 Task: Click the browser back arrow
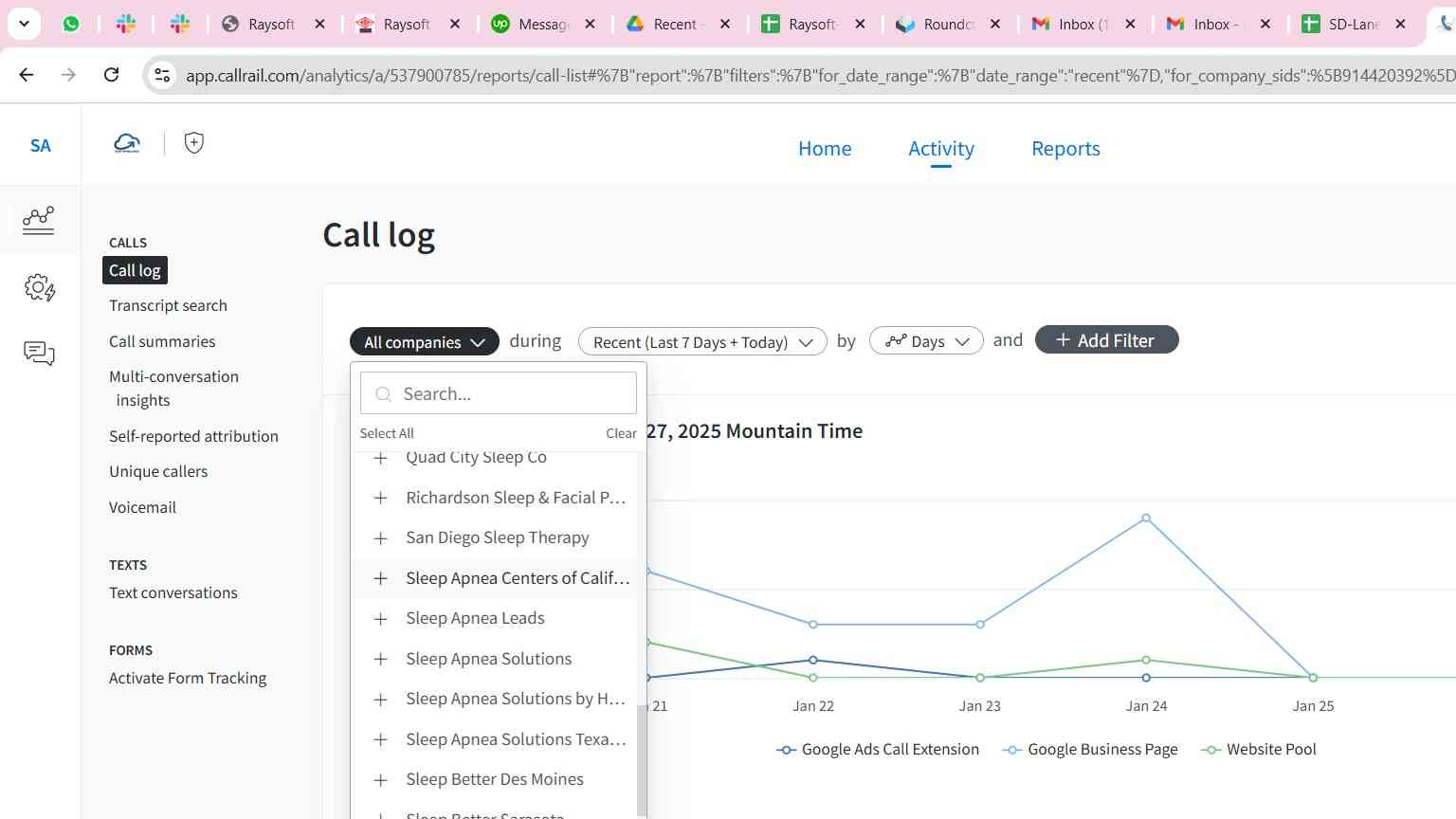(27, 75)
